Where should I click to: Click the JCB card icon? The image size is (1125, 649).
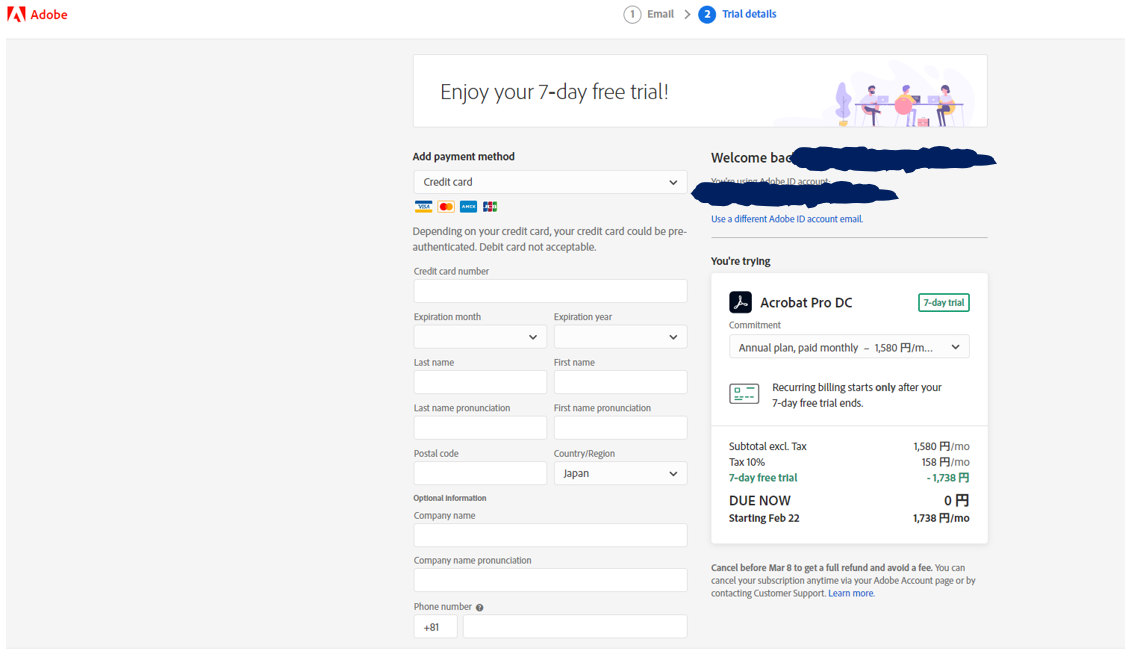click(490, 207)
